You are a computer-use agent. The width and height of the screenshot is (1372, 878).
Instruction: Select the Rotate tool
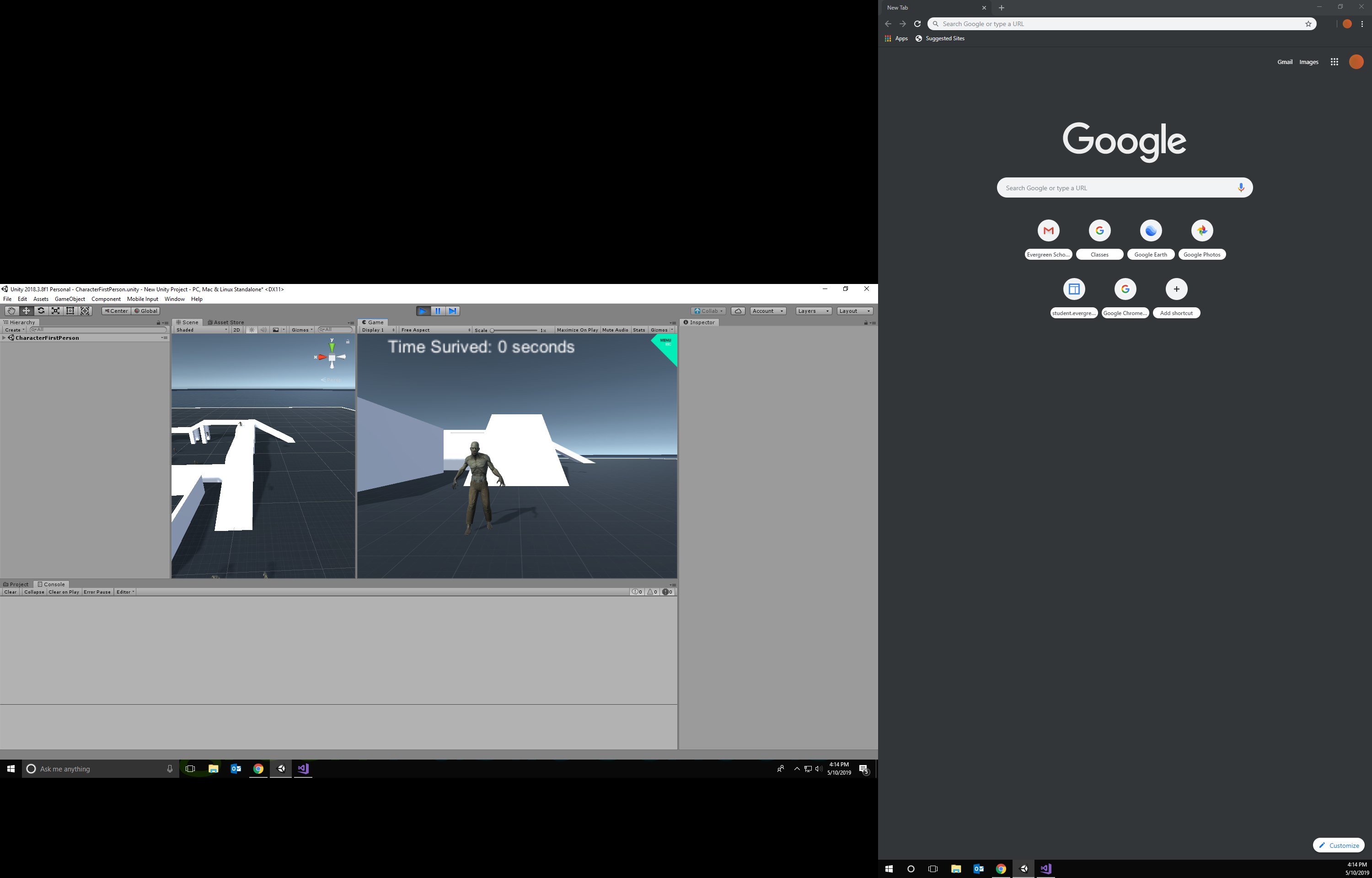[40, 311]
